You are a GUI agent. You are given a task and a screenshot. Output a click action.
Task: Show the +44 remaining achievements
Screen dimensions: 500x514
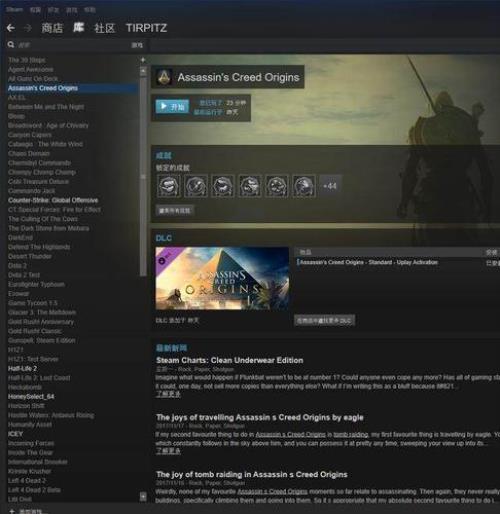(330, 186)
